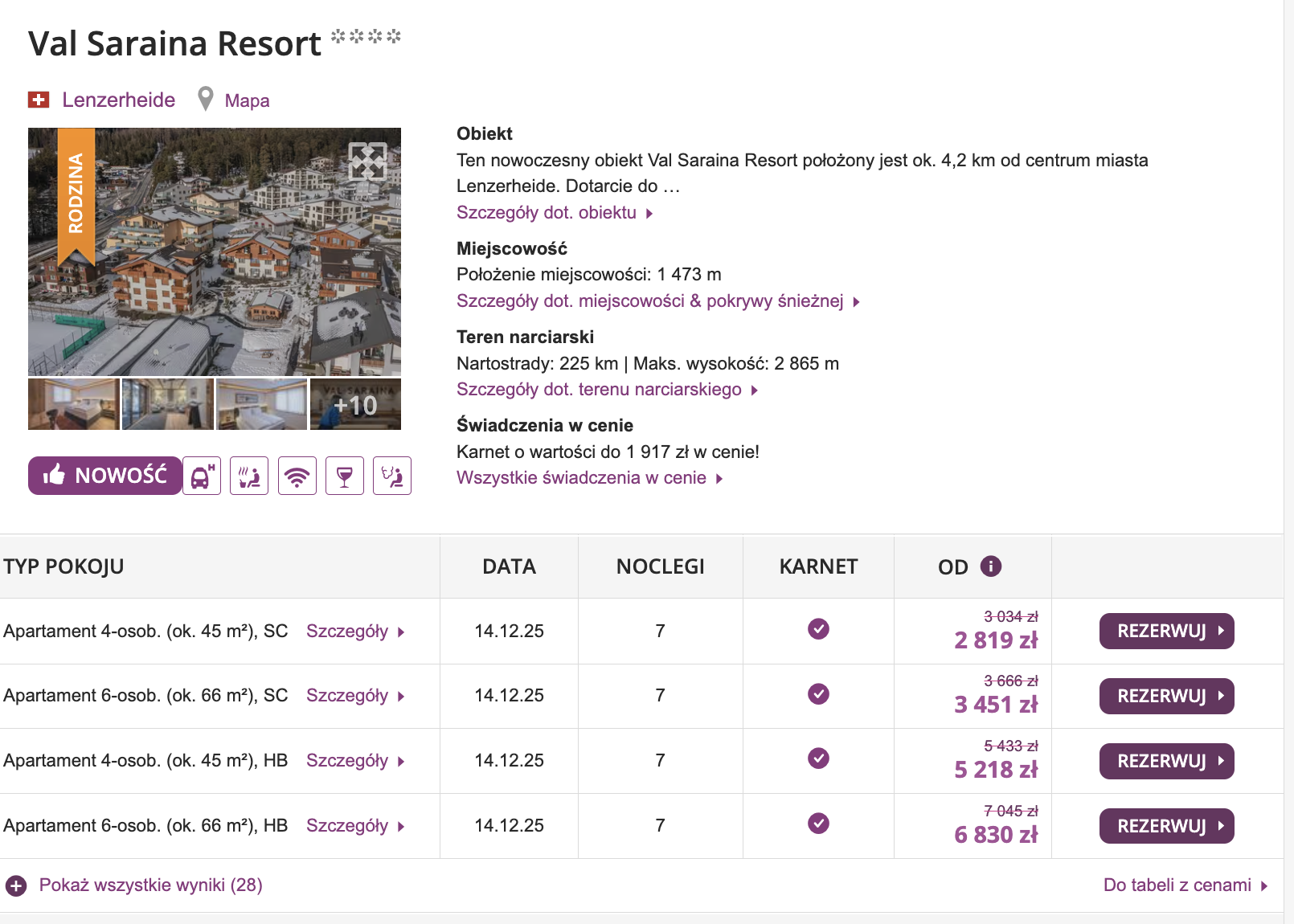Click the Wi-Fi amenity icon
1294x924 pixels.
297,476
